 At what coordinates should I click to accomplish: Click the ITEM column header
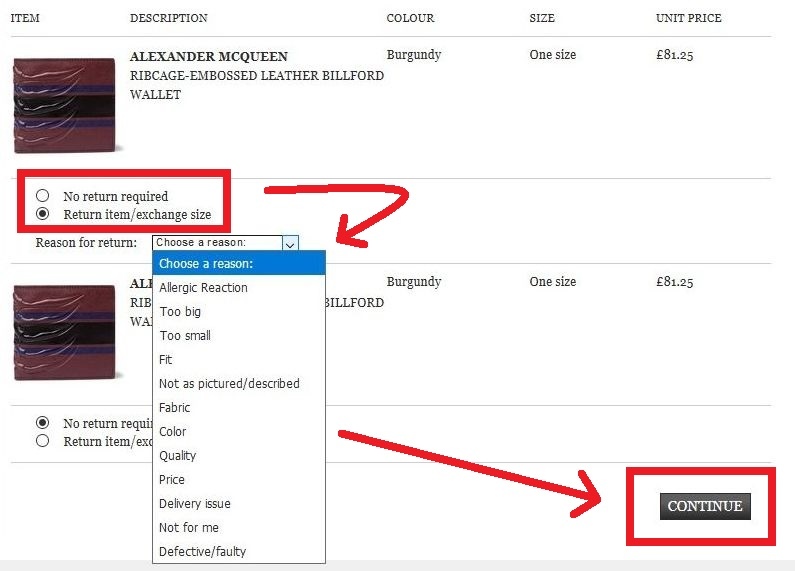25,18
